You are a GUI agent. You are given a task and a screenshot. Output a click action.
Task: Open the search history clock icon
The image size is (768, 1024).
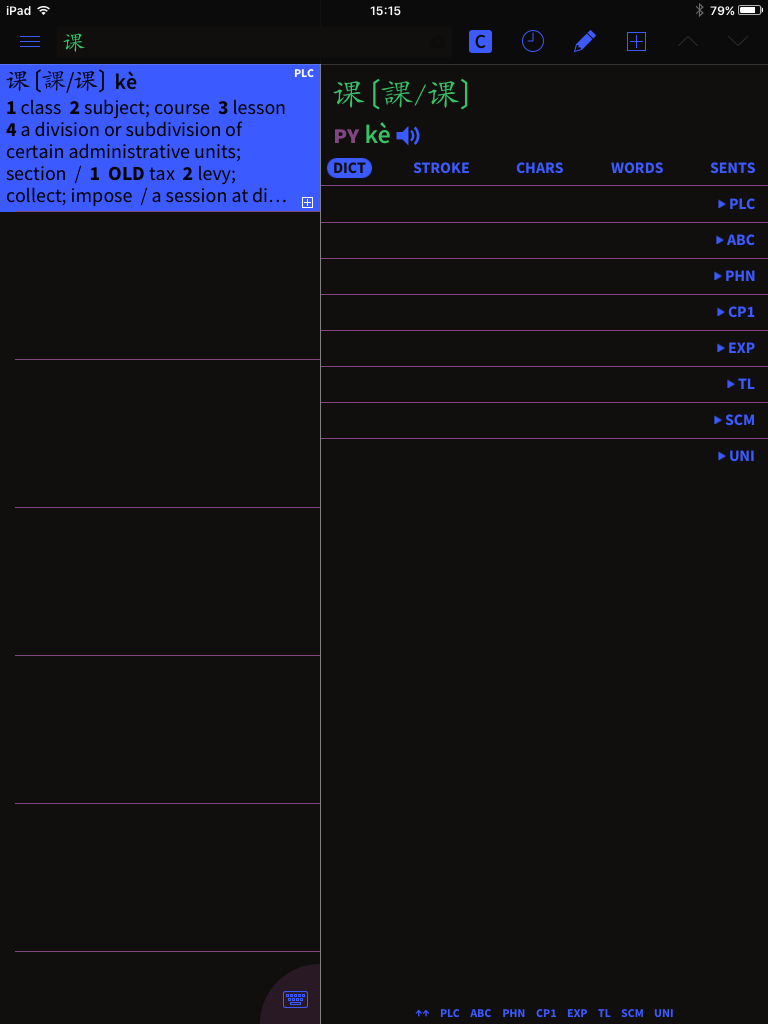[x=532, y=42]
